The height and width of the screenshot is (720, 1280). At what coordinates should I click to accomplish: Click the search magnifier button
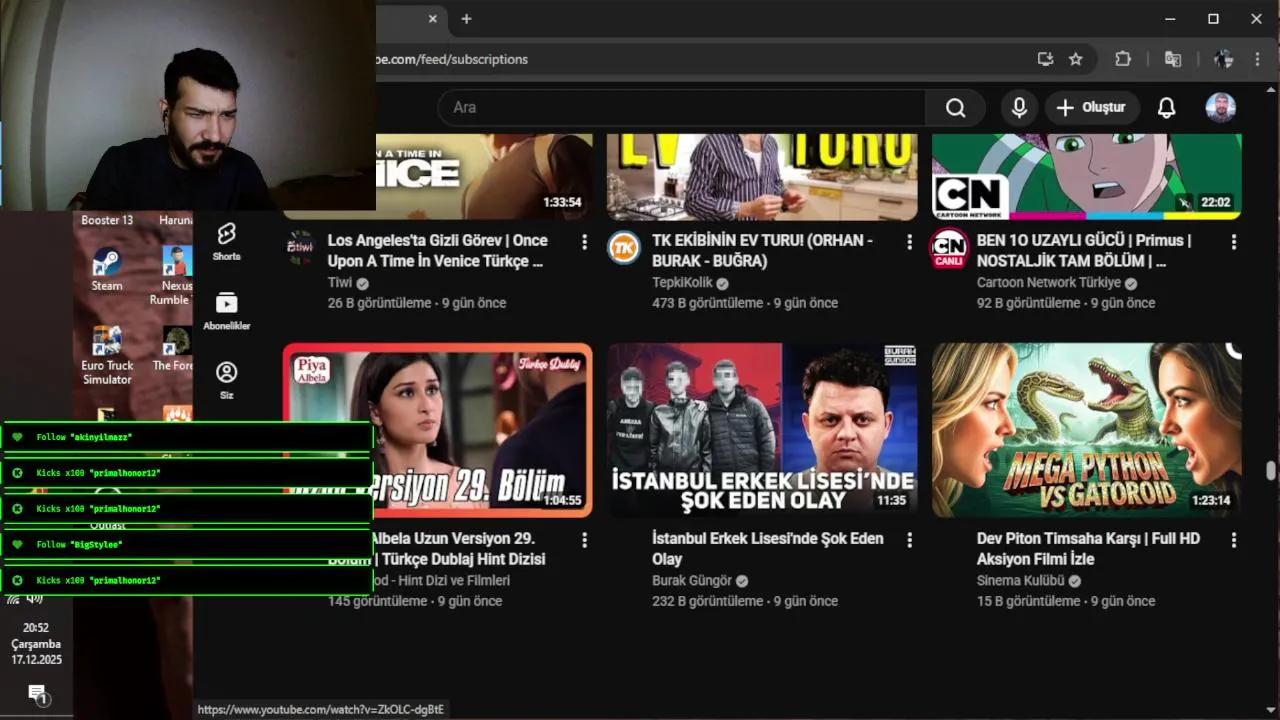[955, 107]
